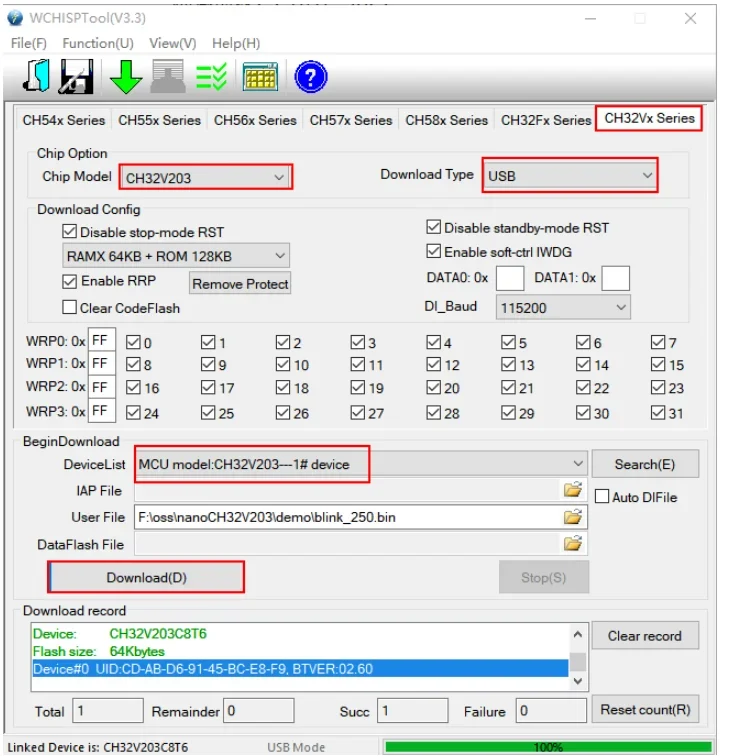Click the open file toolbar icon
The image size is (736, 756).
(x=36, y=77)
